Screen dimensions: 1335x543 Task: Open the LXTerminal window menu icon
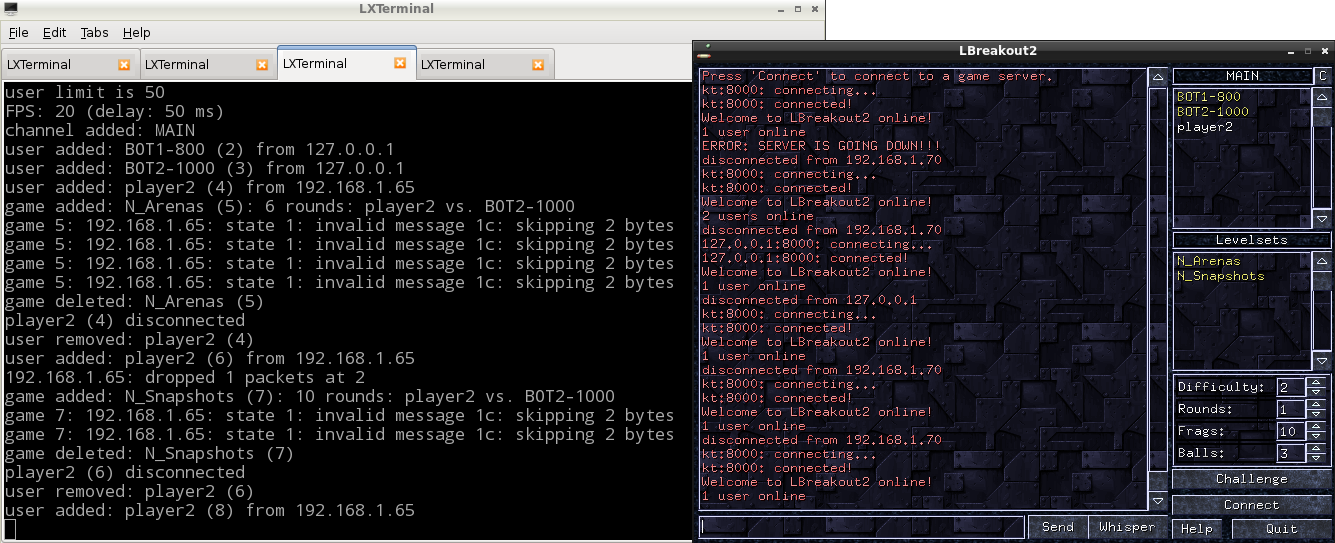click(x=11, y=8)
